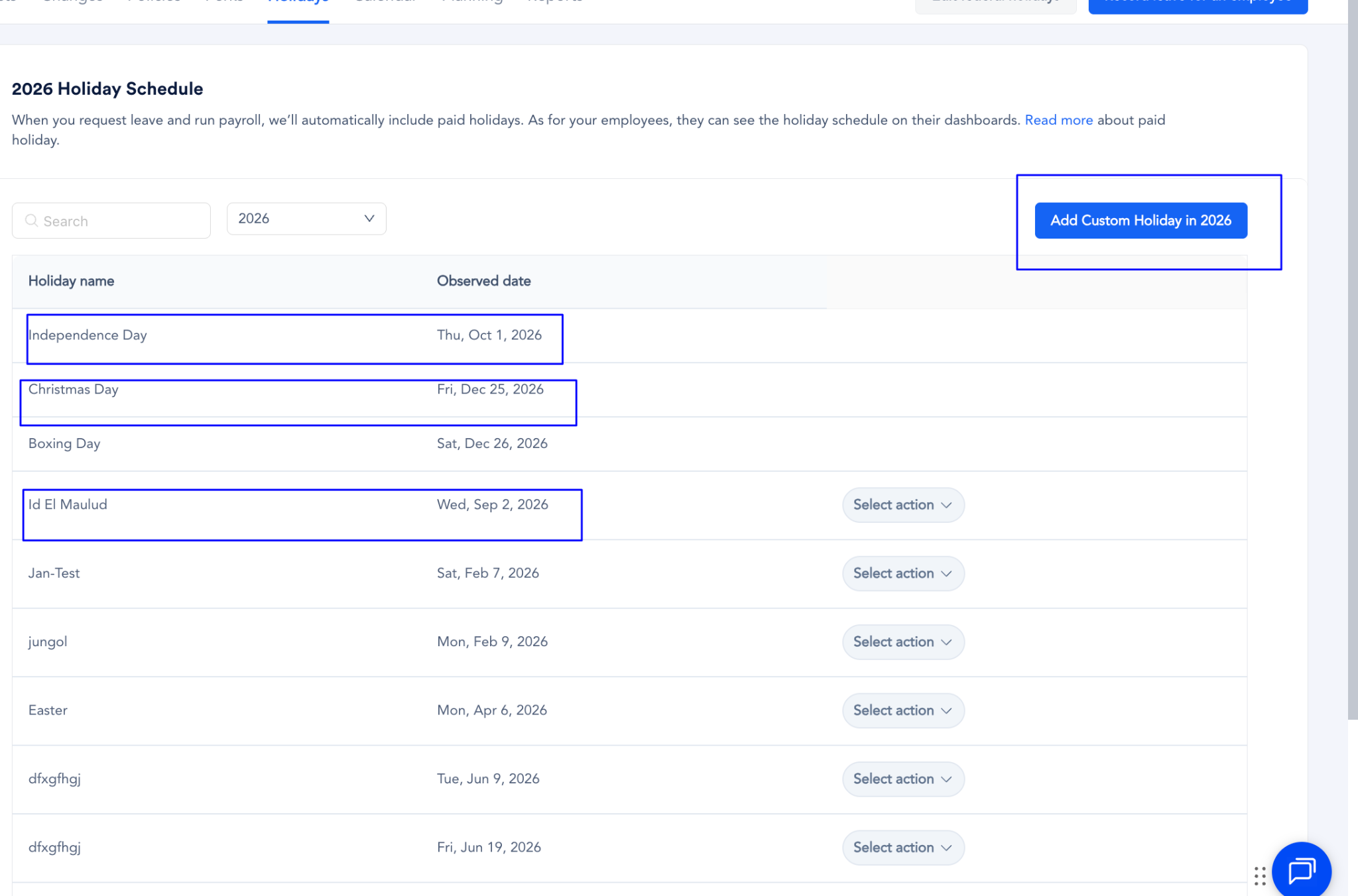This screenshot has height=896, width=1358.
Task: Open the 2026 year dropdown
Action: tap(306, 219)
